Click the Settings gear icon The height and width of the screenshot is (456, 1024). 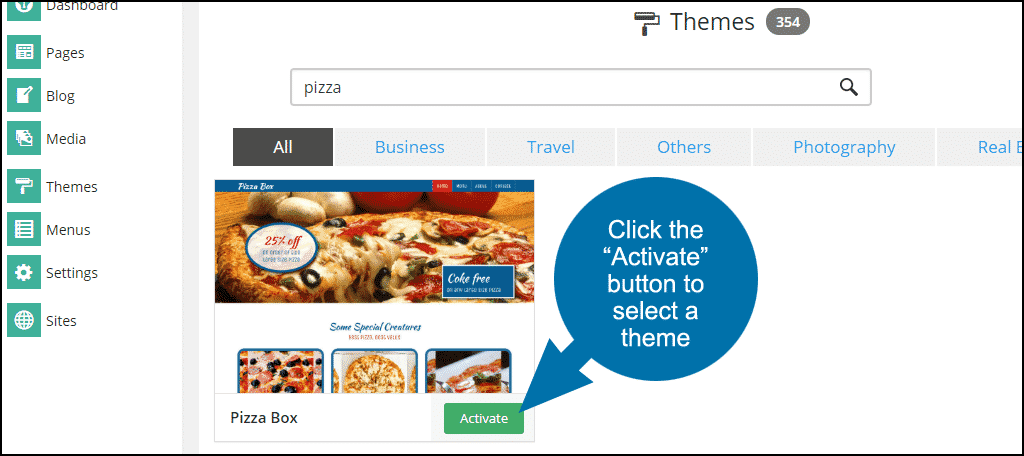24,272
